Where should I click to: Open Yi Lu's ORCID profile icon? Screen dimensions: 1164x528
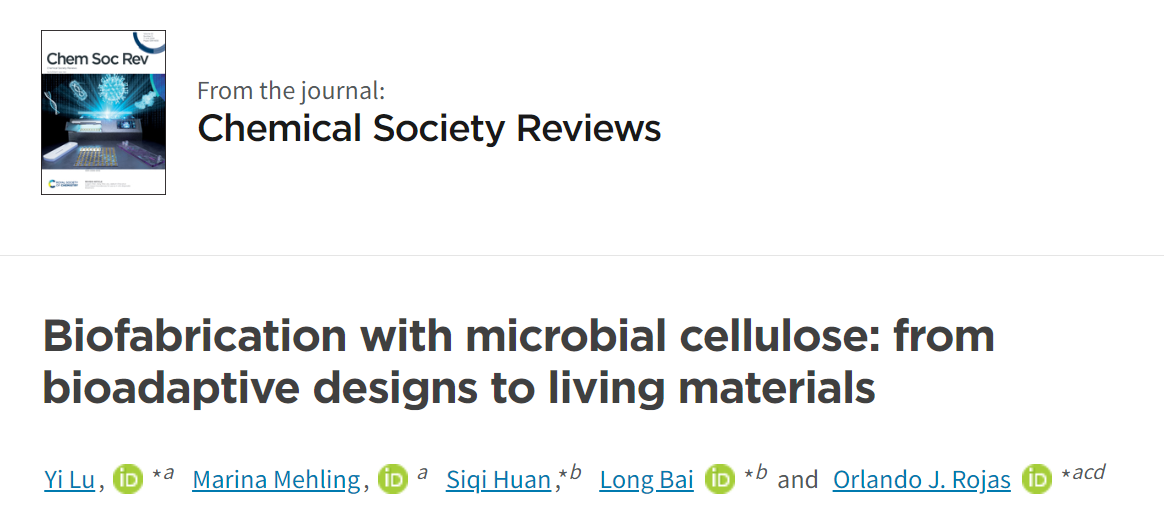tap(128, 479)
